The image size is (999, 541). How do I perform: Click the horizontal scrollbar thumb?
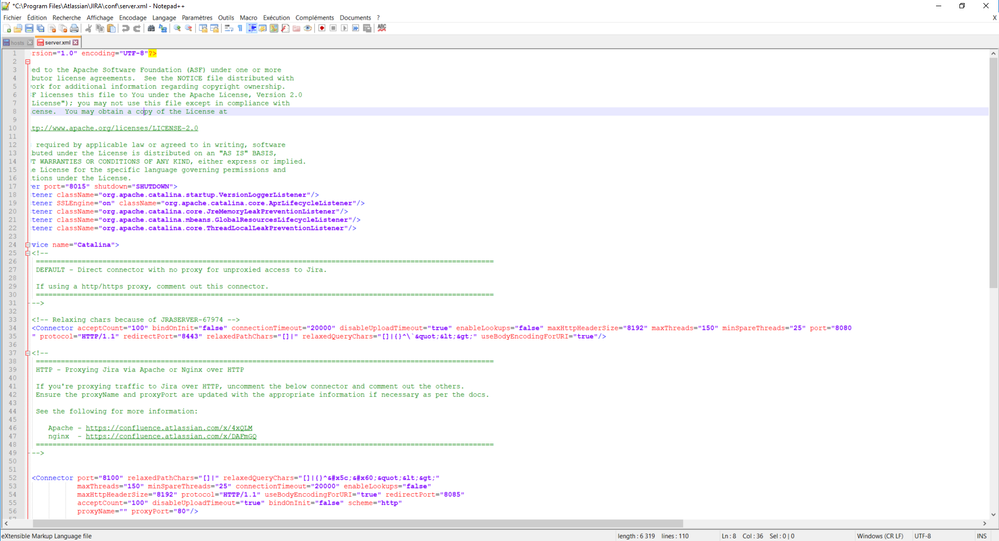[357, 523]
